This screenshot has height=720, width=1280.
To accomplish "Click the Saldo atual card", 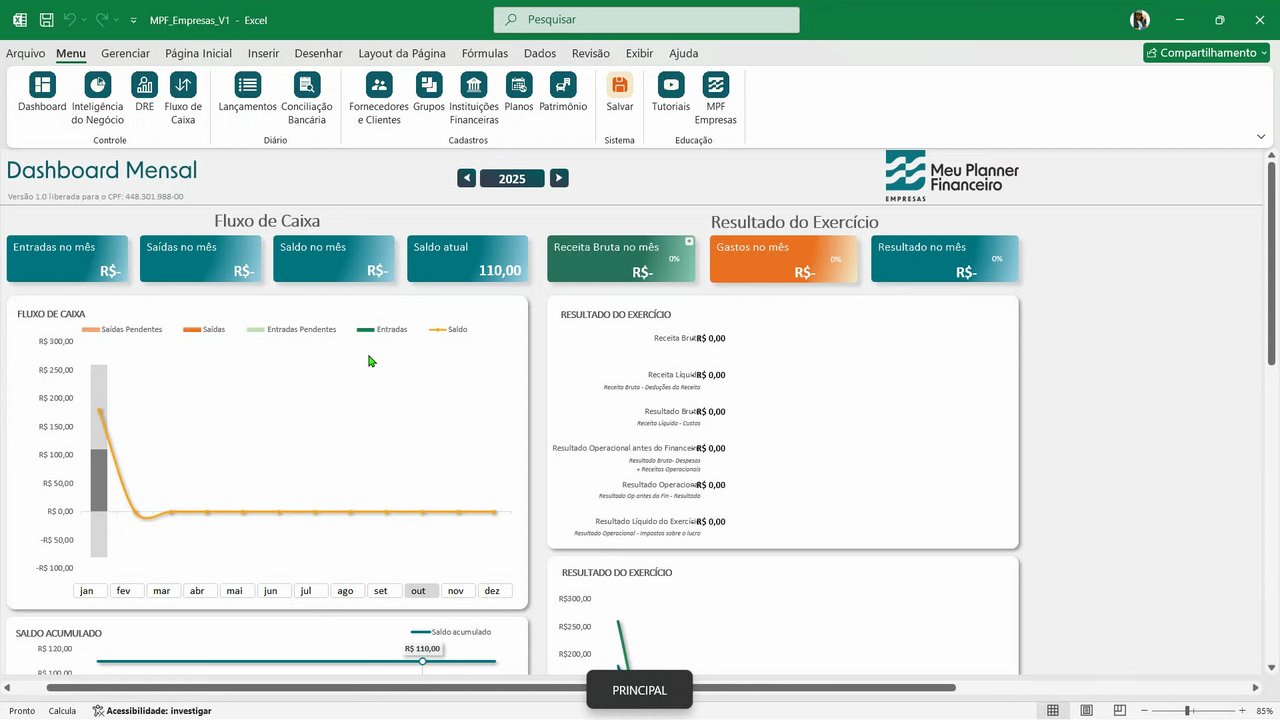I will [x=467, y=259].
